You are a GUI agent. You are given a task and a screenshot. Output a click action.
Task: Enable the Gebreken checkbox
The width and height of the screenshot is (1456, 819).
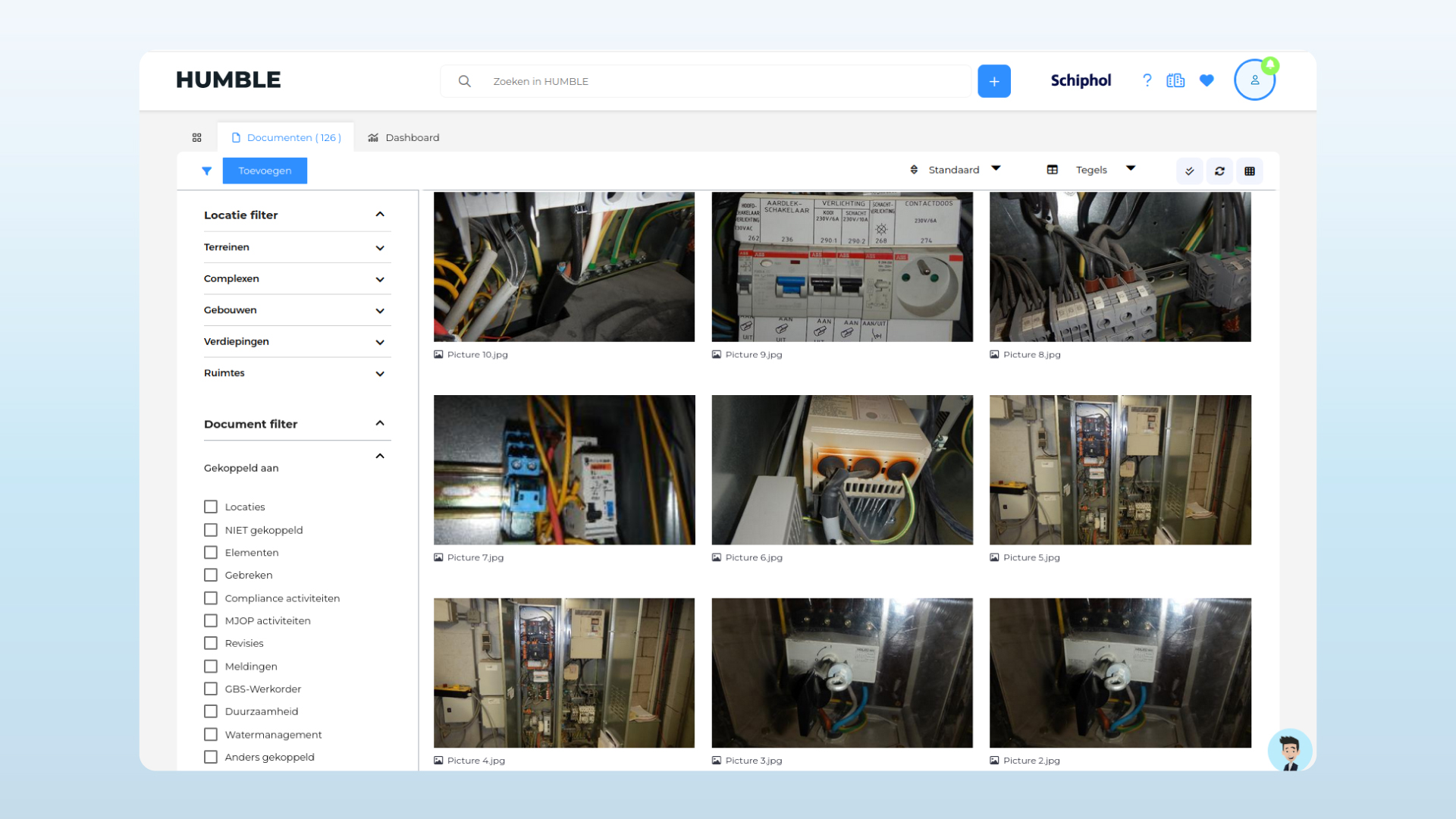pos(211,575)
